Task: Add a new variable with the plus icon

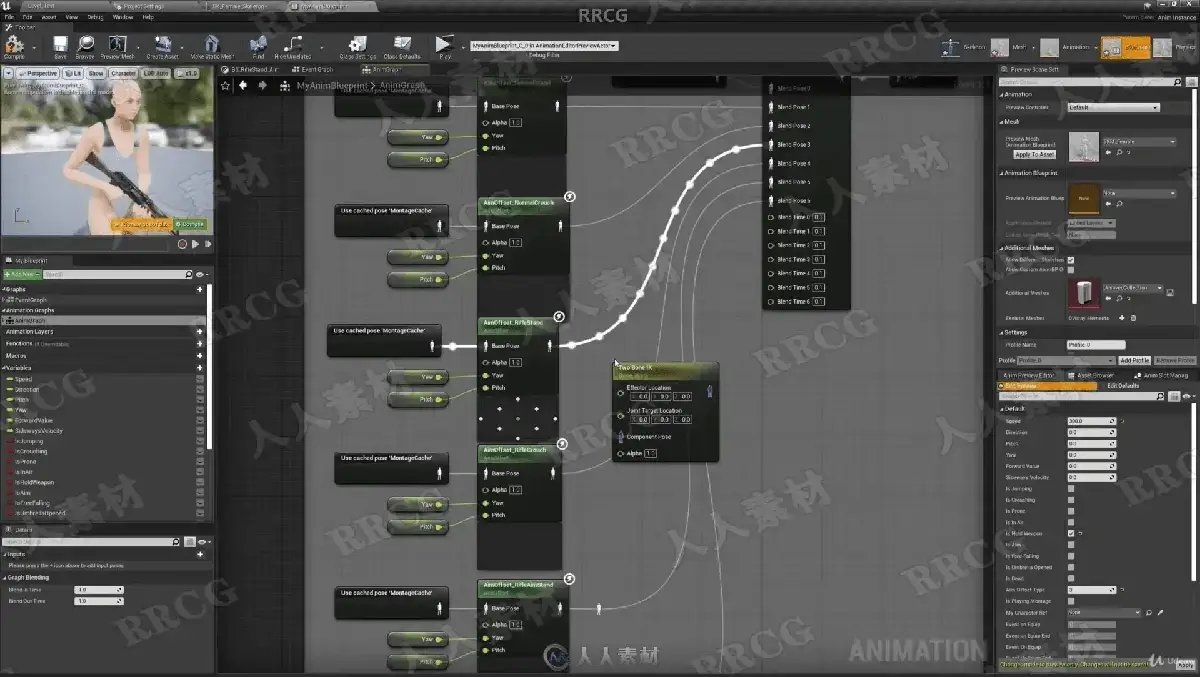Action: 200,368
